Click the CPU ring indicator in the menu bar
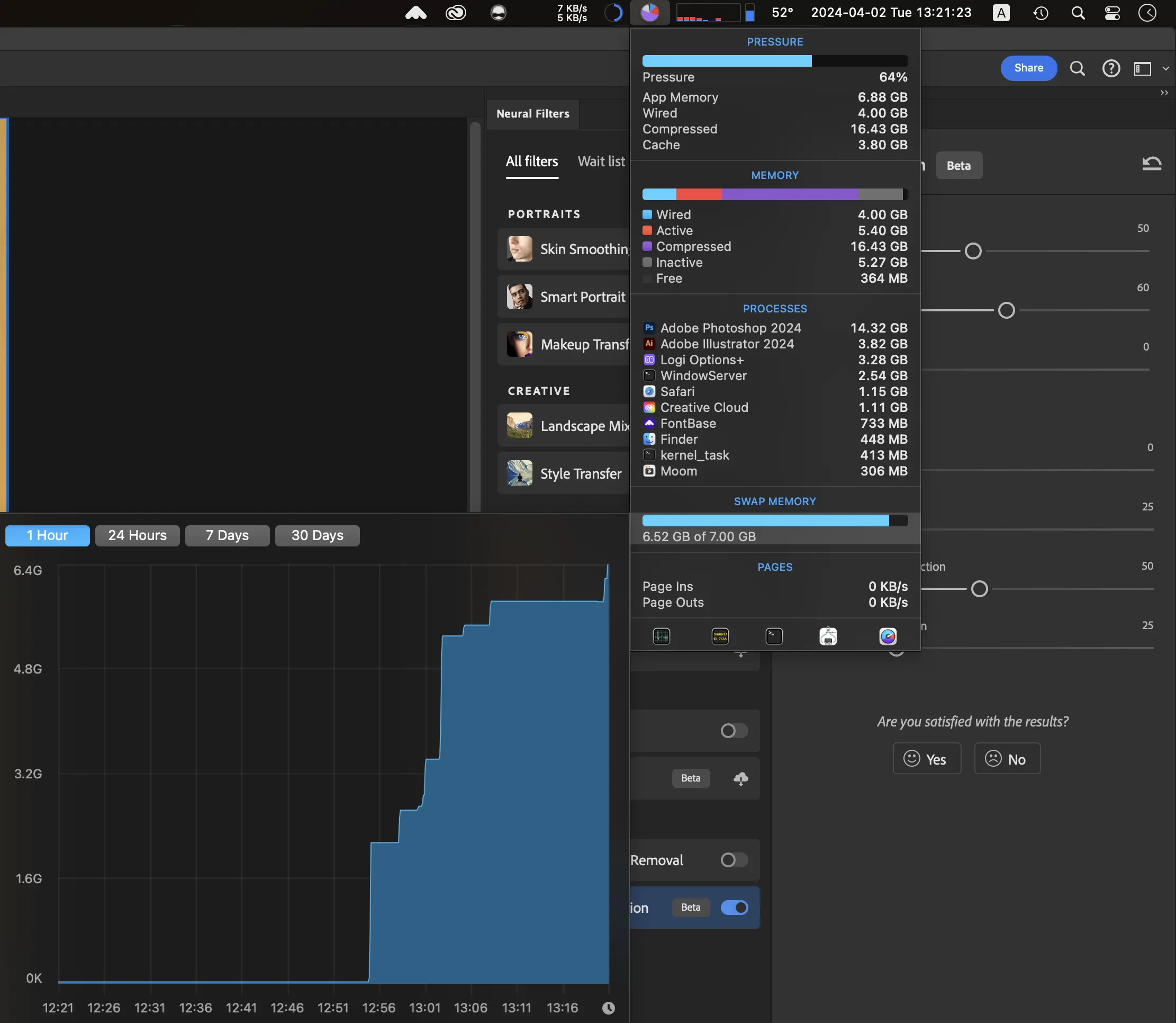This screenshot has height=1023, width=1176. (x=613, y=13)
